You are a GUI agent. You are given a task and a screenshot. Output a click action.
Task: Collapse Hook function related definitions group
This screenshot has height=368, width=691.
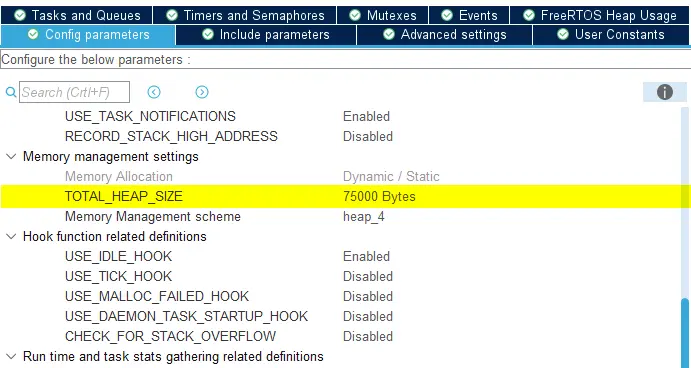(x=11, y=237)
